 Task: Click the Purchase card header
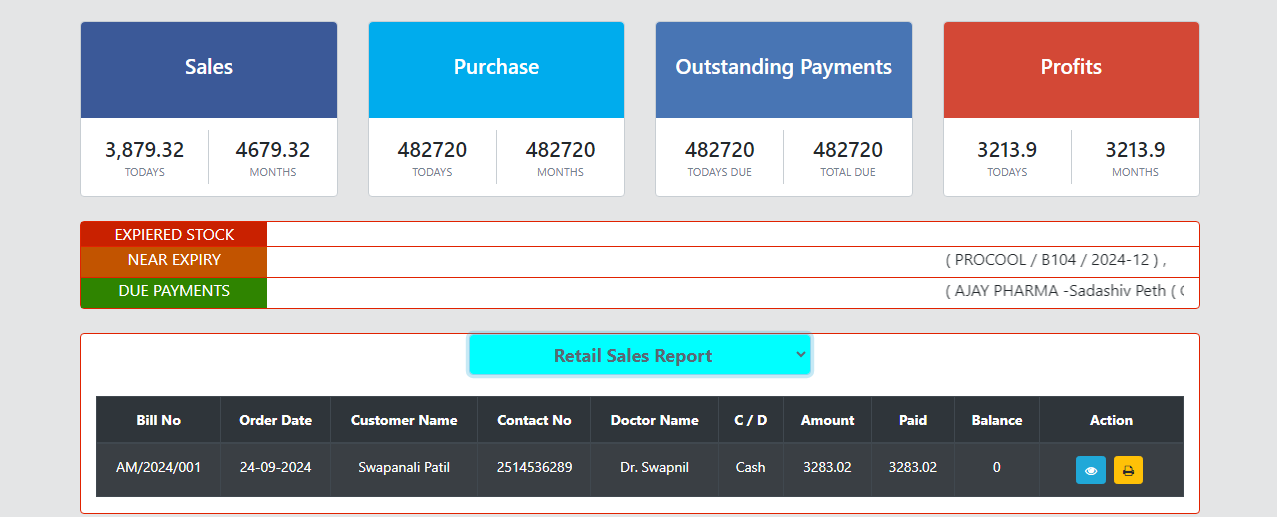pos(496,68)
